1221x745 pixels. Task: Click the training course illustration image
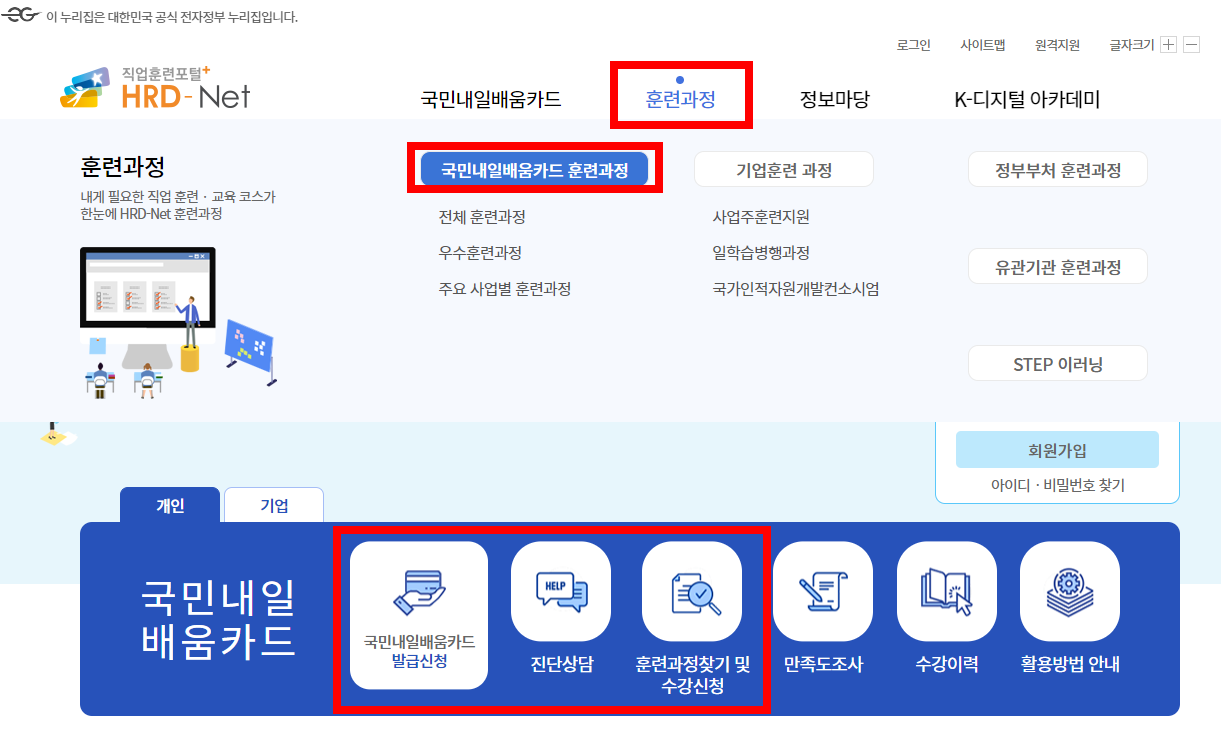coord(178,323)
